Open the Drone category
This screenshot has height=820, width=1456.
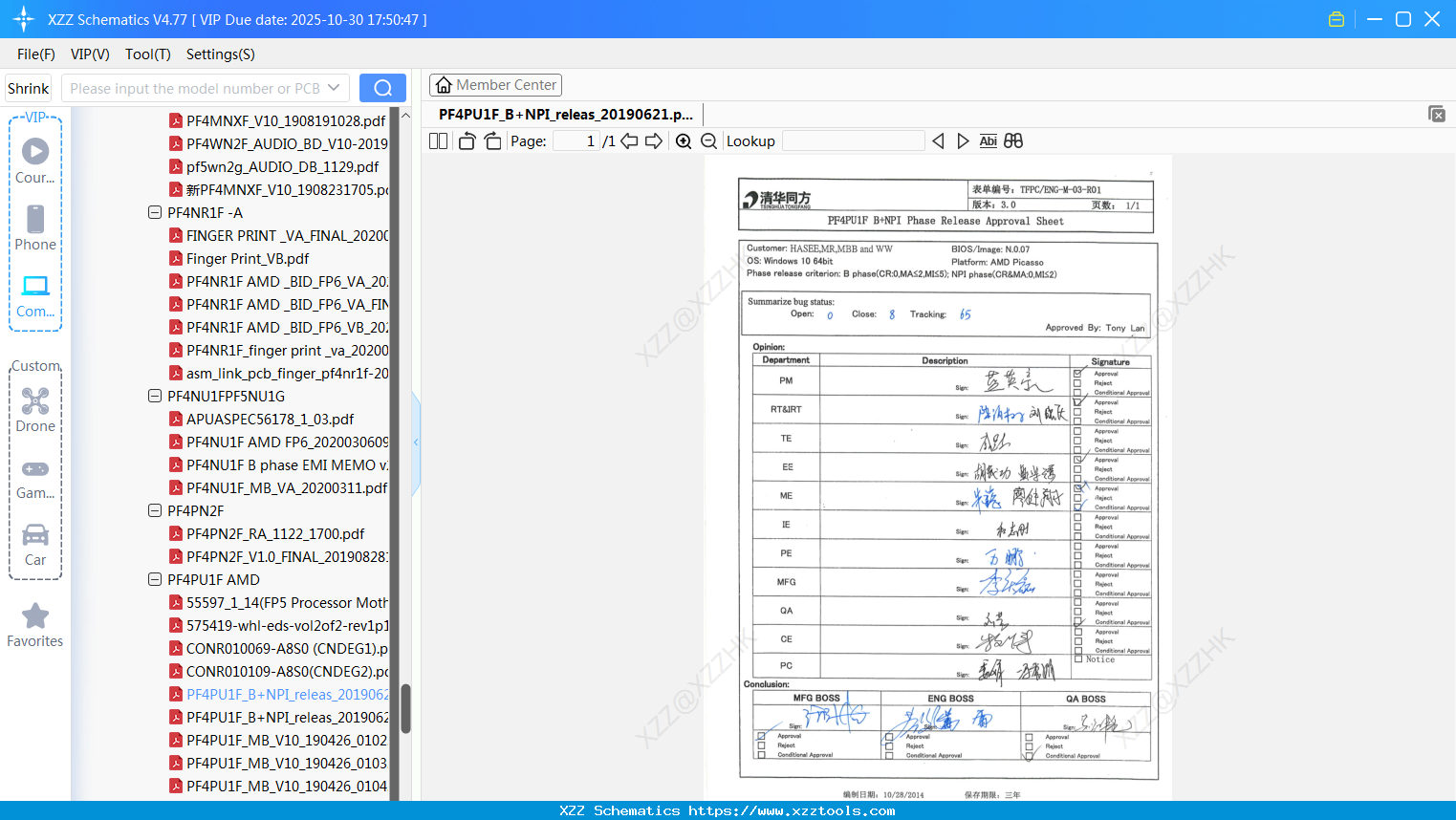coord(35,409)
